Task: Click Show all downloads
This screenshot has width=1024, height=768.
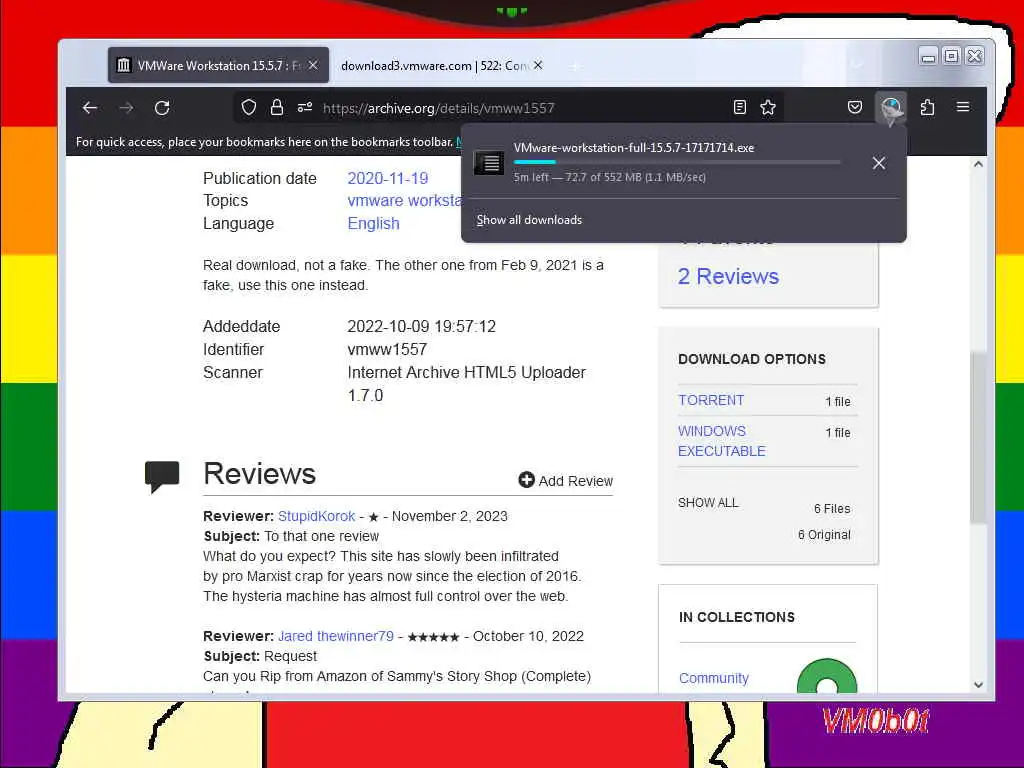Action: pyautogui.click(x=529, y=220)
